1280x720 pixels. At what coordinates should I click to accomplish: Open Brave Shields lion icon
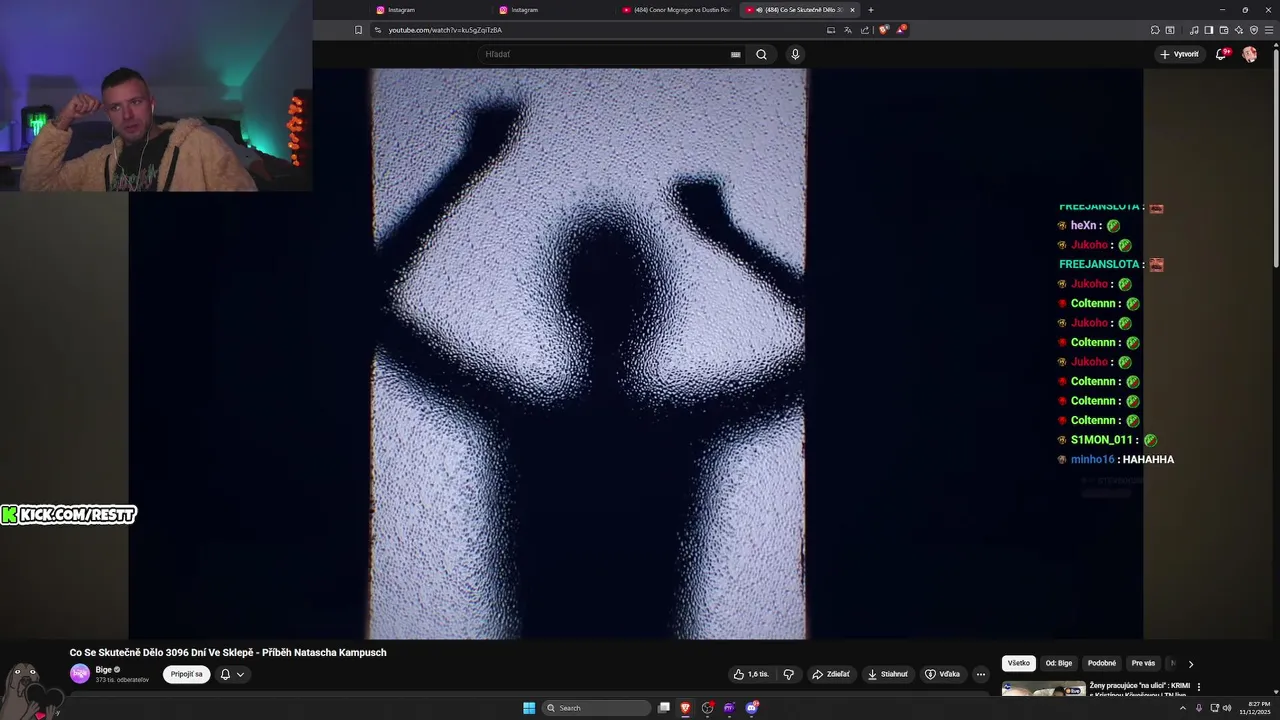[883, 30]
